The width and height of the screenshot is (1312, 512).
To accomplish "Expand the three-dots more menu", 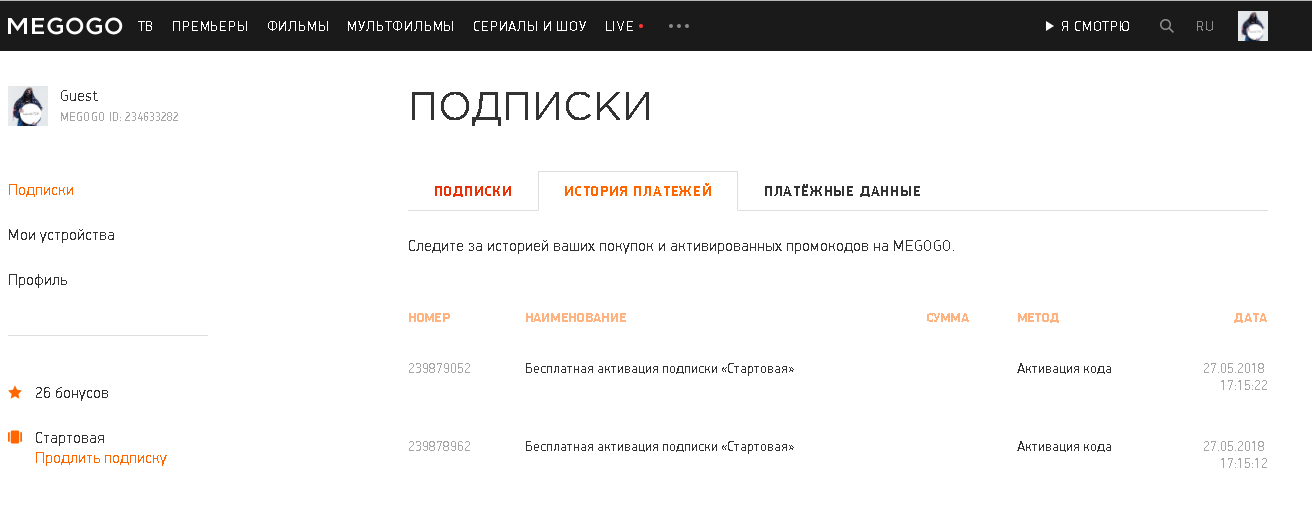I will pos(679,26).
